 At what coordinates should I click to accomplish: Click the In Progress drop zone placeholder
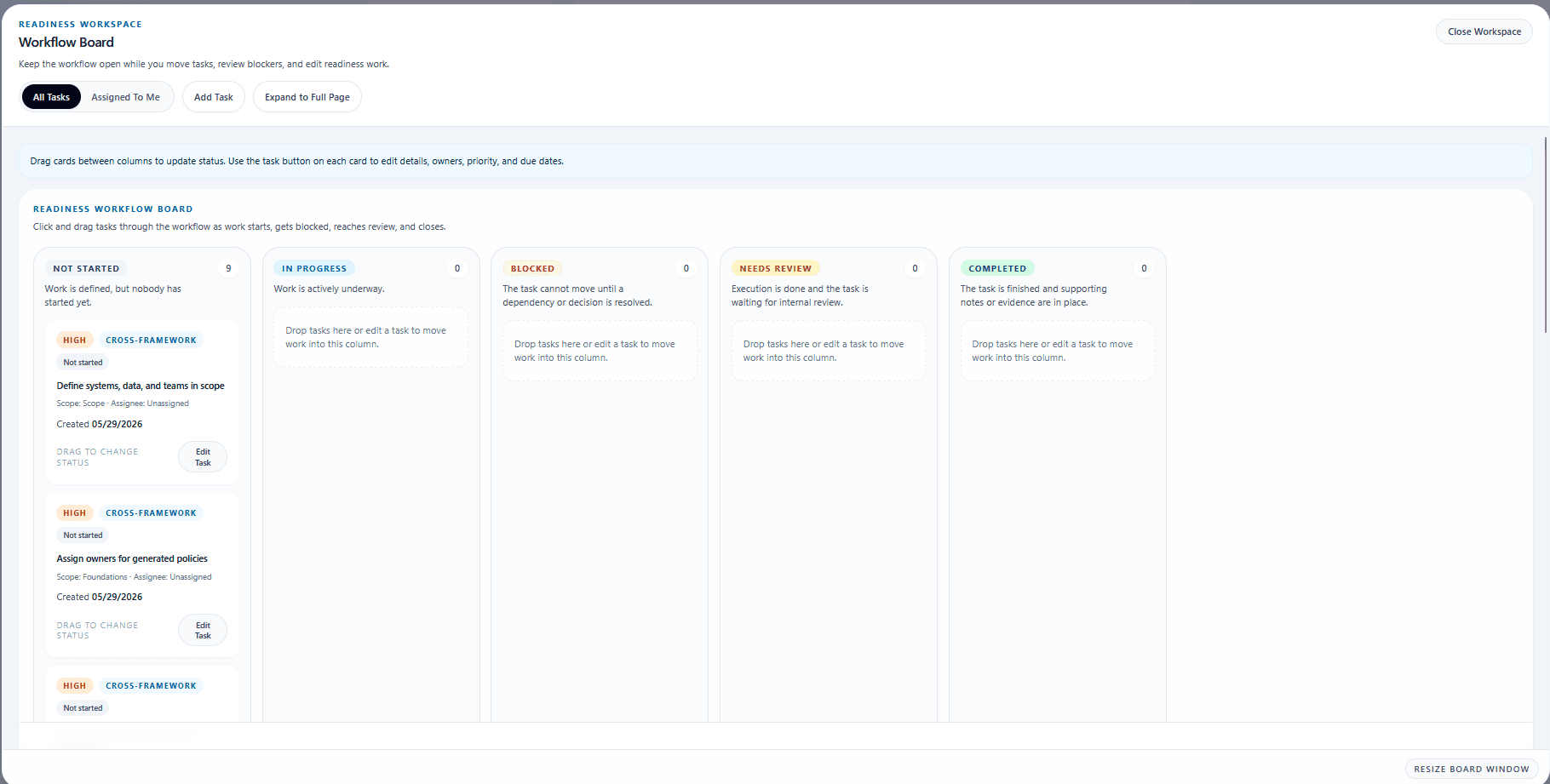[x=370, y=337]
